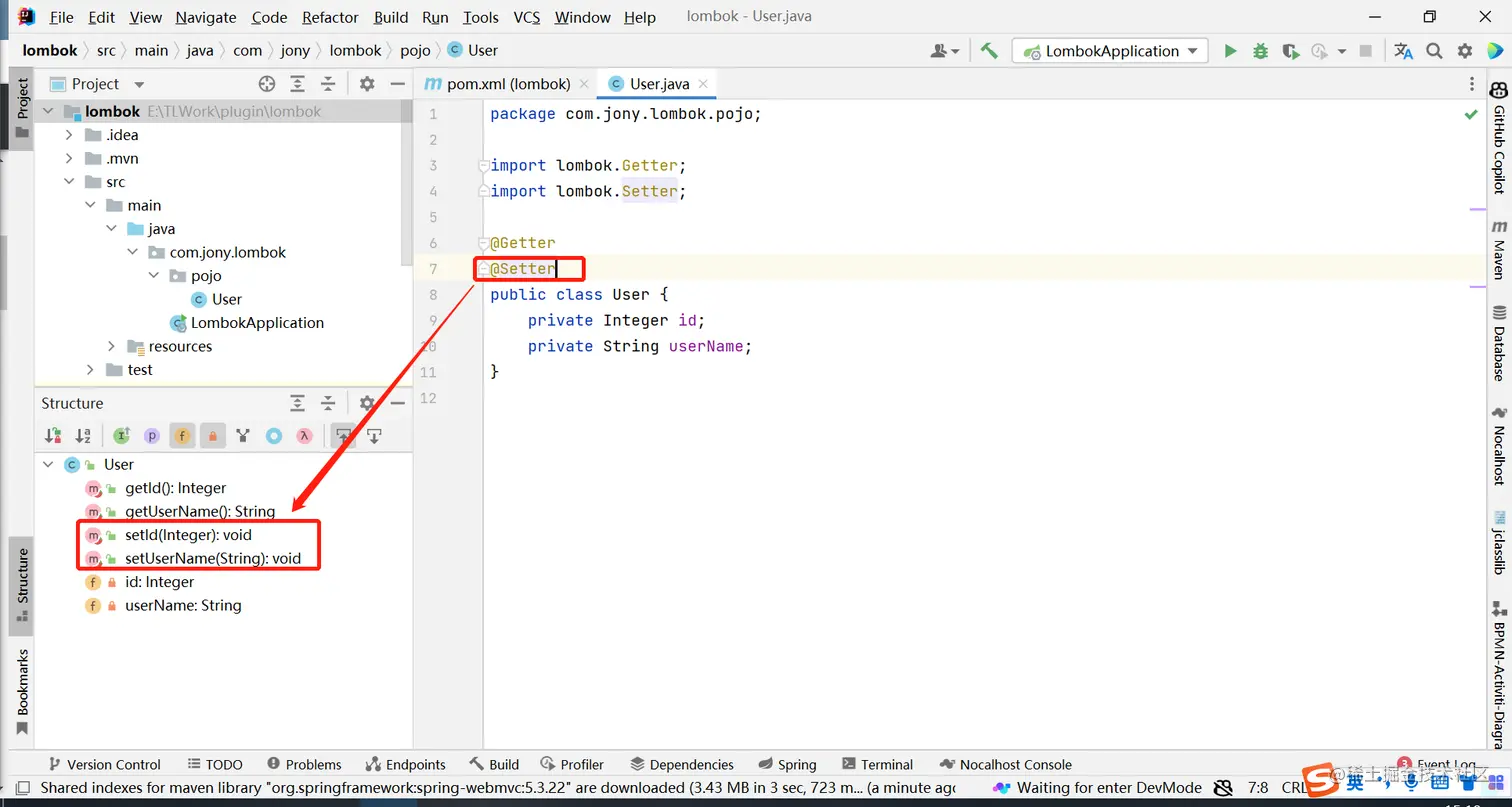Open IDE settings gear in the main toolbar
The image size is (1512, 807).
click(1465, 51)
